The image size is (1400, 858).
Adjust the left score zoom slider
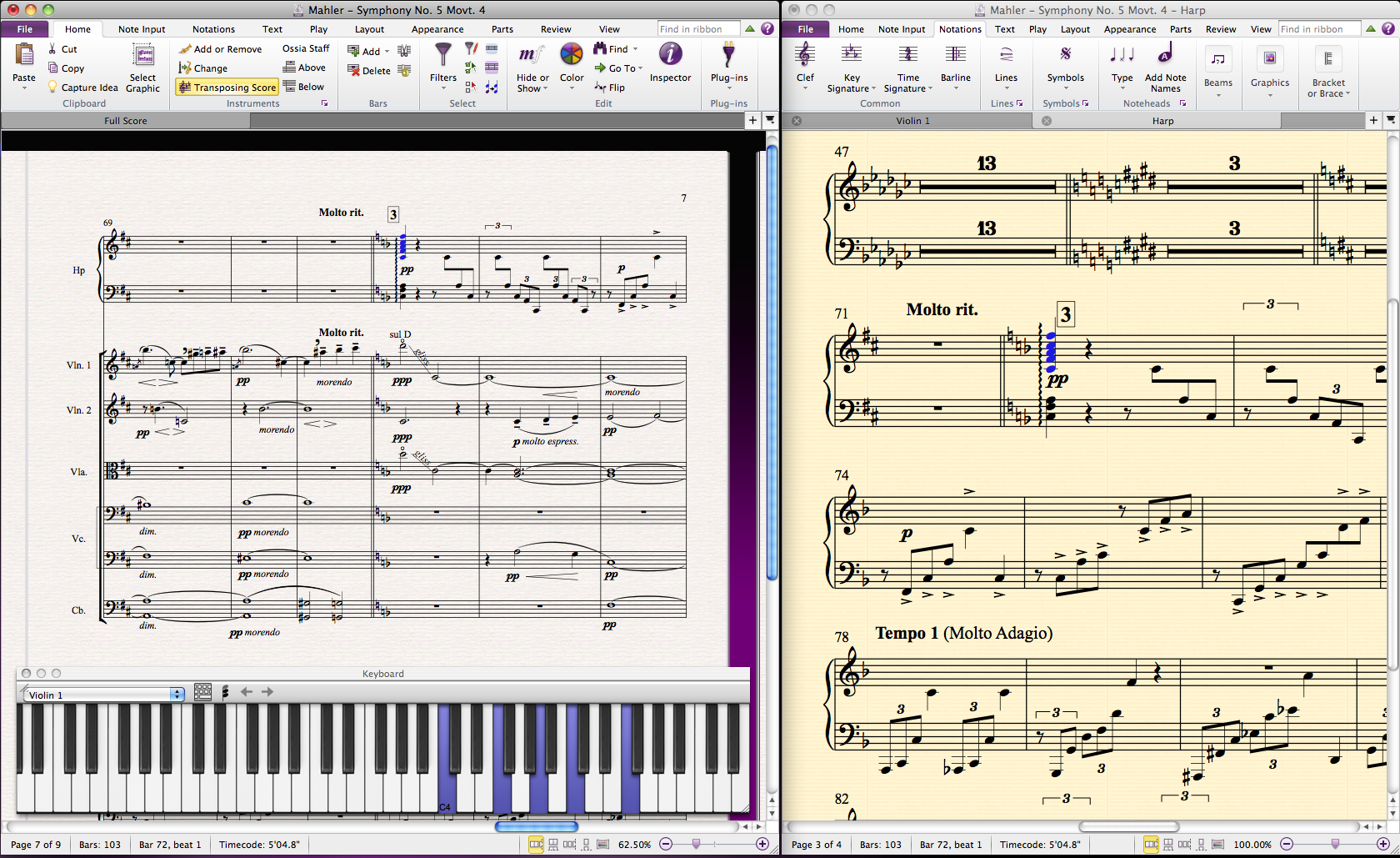(696, 844)
